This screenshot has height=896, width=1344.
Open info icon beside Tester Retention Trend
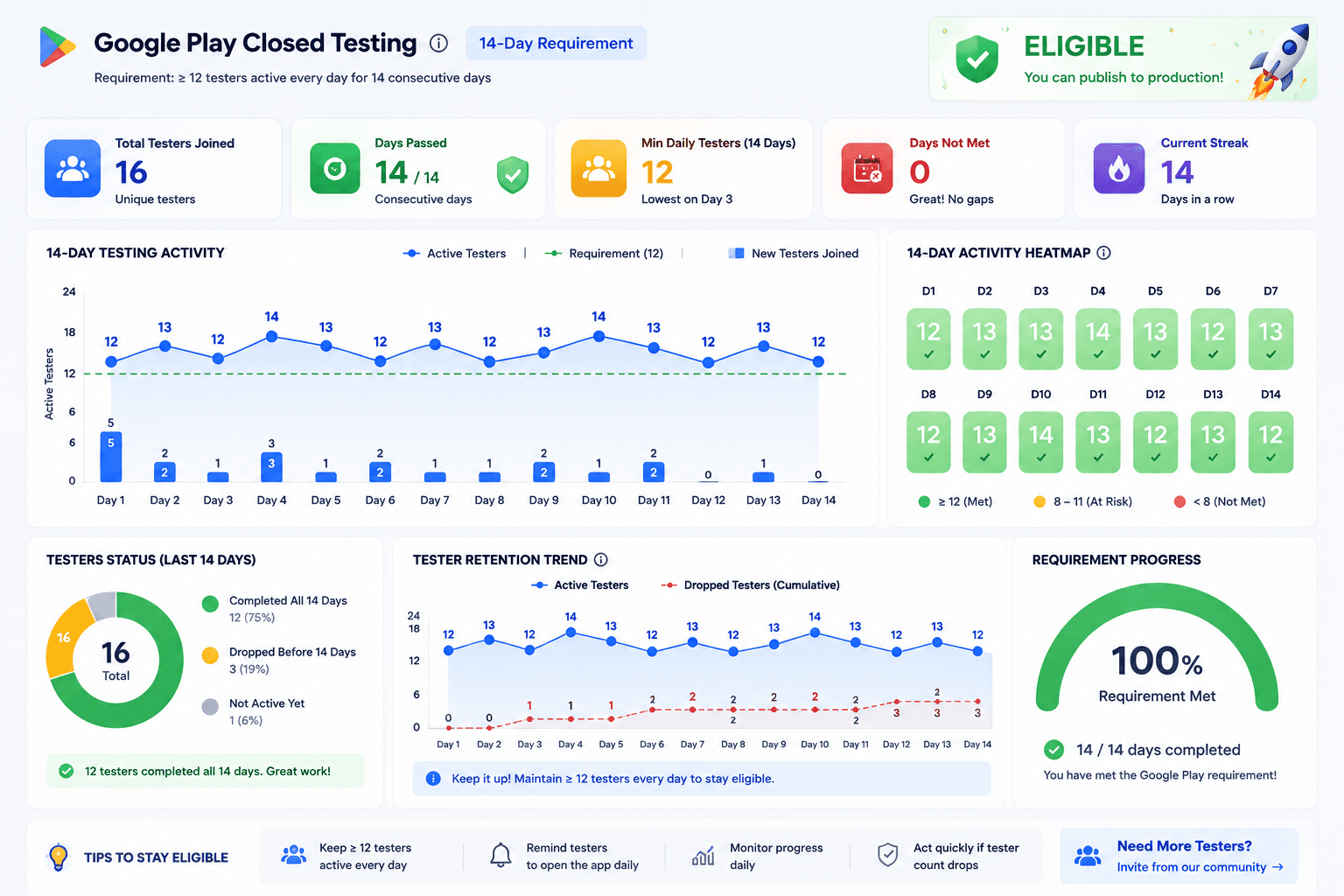(601, 560)
